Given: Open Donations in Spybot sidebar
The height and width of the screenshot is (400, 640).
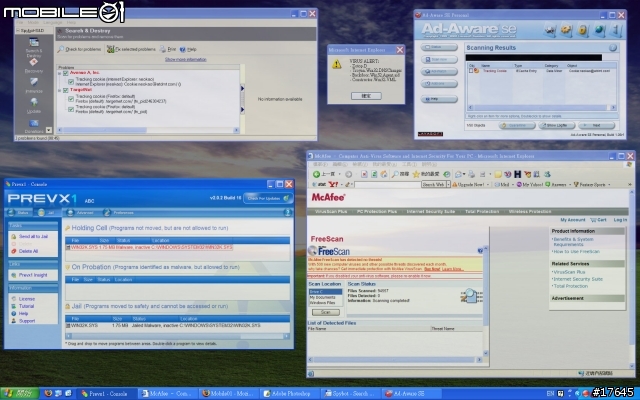Looking at the screenshot, I should pos(33,126).
